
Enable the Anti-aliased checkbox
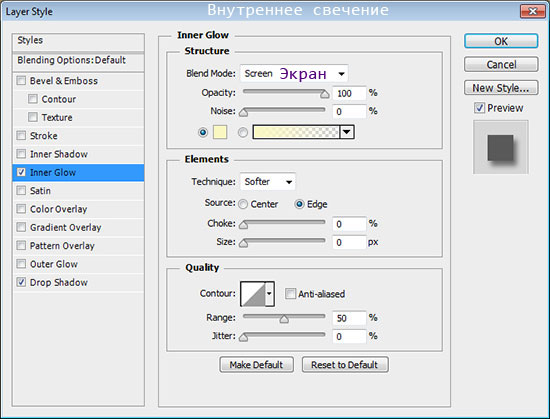290,293
